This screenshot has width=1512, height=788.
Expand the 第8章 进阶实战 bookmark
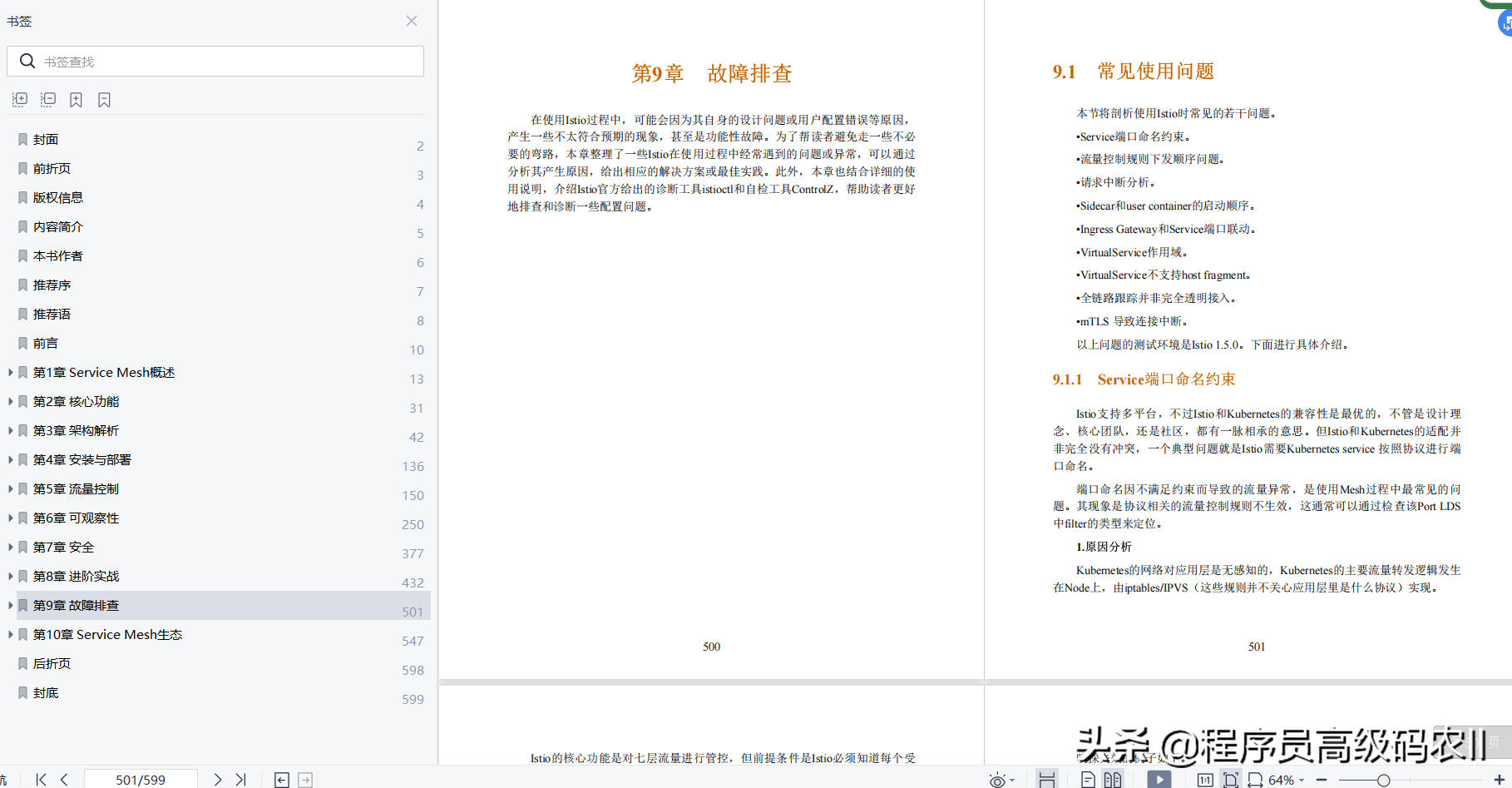[x=10, y=576]
